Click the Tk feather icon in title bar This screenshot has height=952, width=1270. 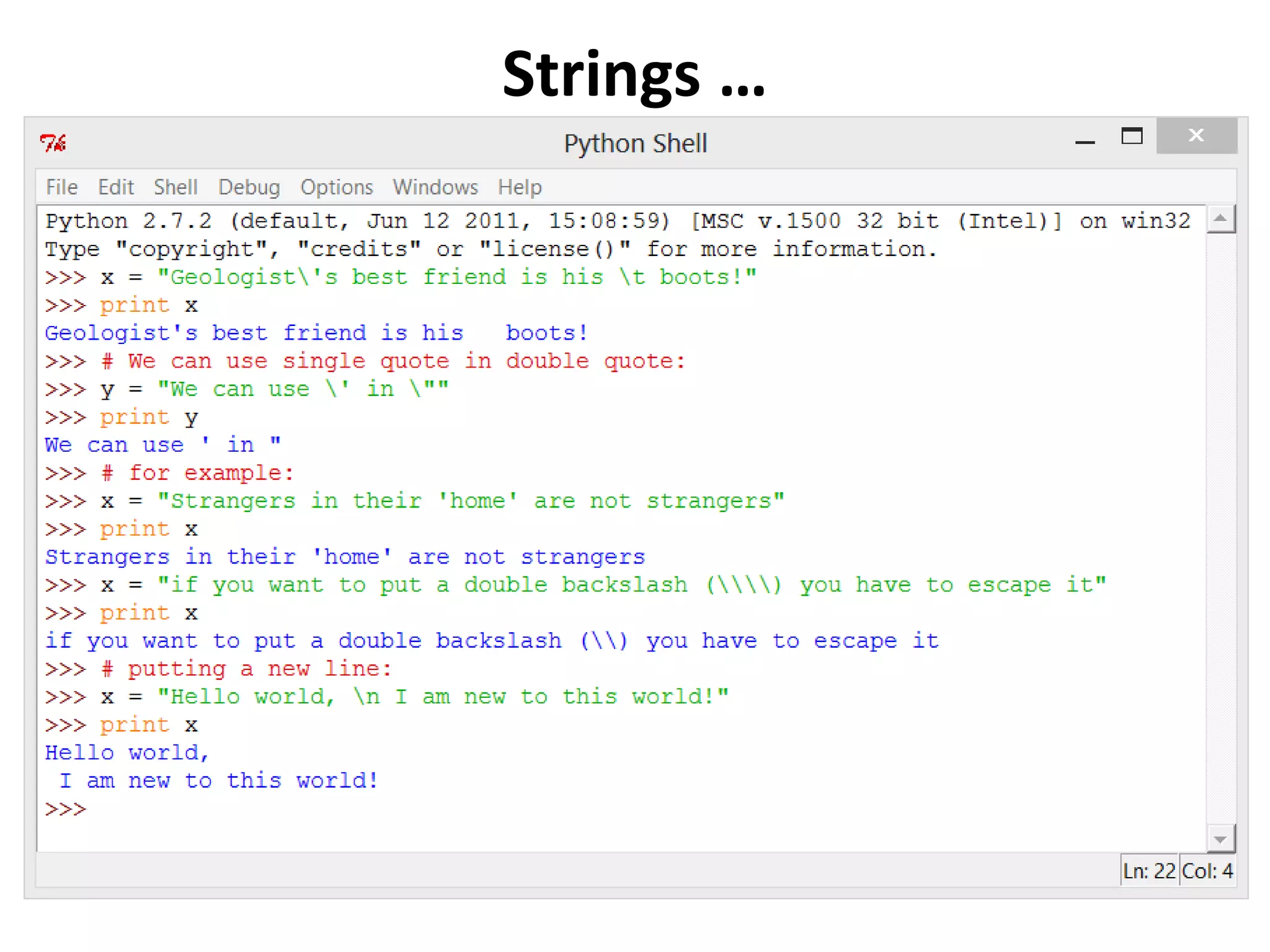(53, 143)
